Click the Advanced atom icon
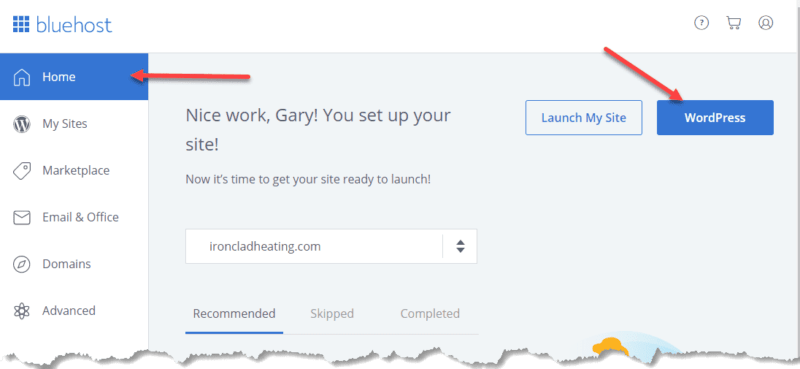The height and width of the screenshot is (369, 800). (x=21, y=311)
